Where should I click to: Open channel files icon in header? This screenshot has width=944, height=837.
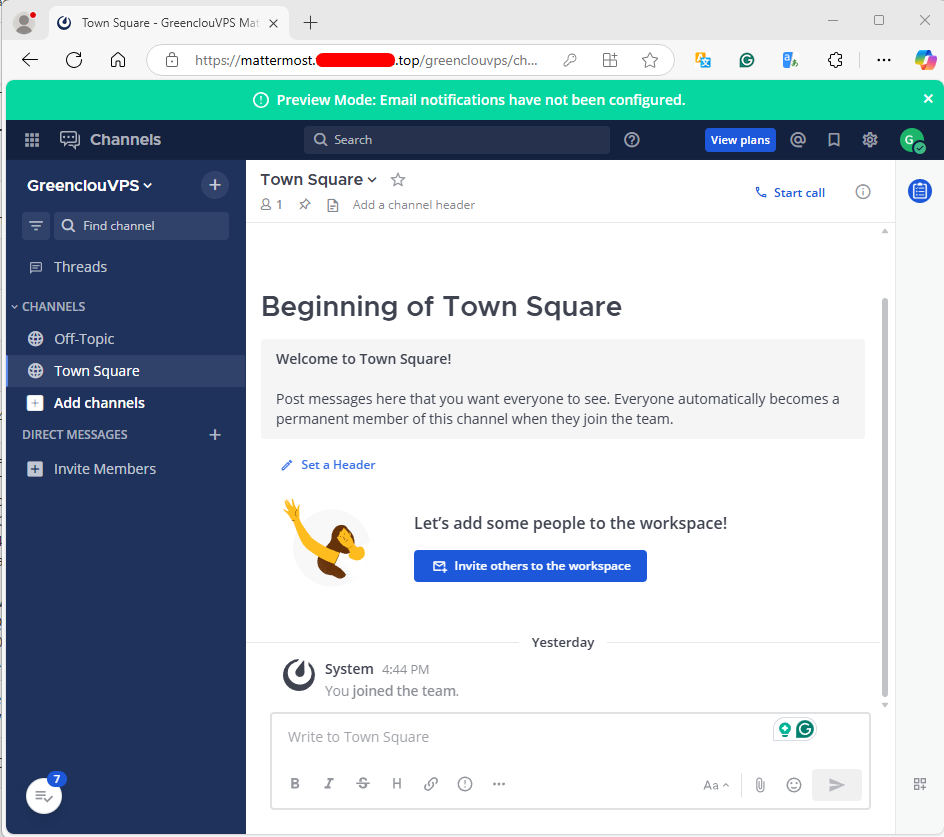(332, 205)
